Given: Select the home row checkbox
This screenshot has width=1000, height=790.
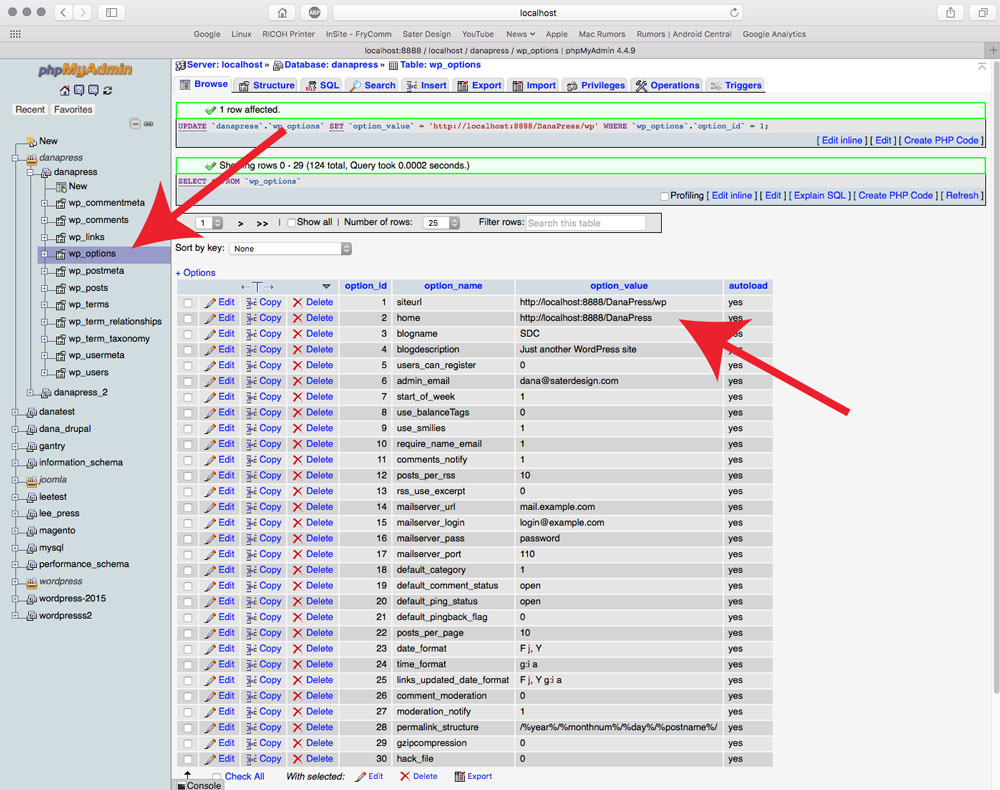Looking at the screenshot, I should click(188, 318).
